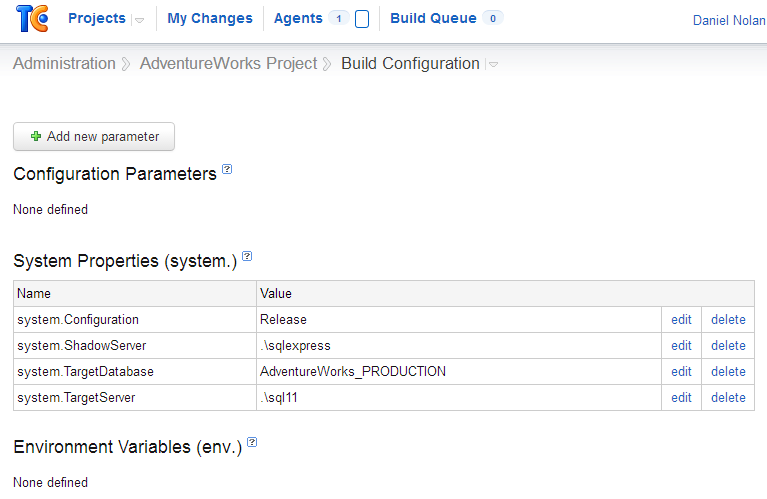
Task: Click the Agents count badge
Action: pos(338,19)
